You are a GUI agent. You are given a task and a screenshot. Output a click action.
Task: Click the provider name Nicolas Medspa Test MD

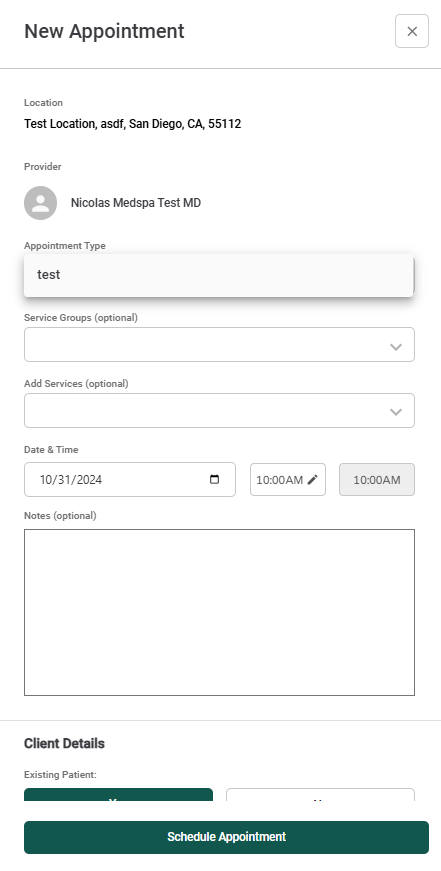[x=136, y=203]
